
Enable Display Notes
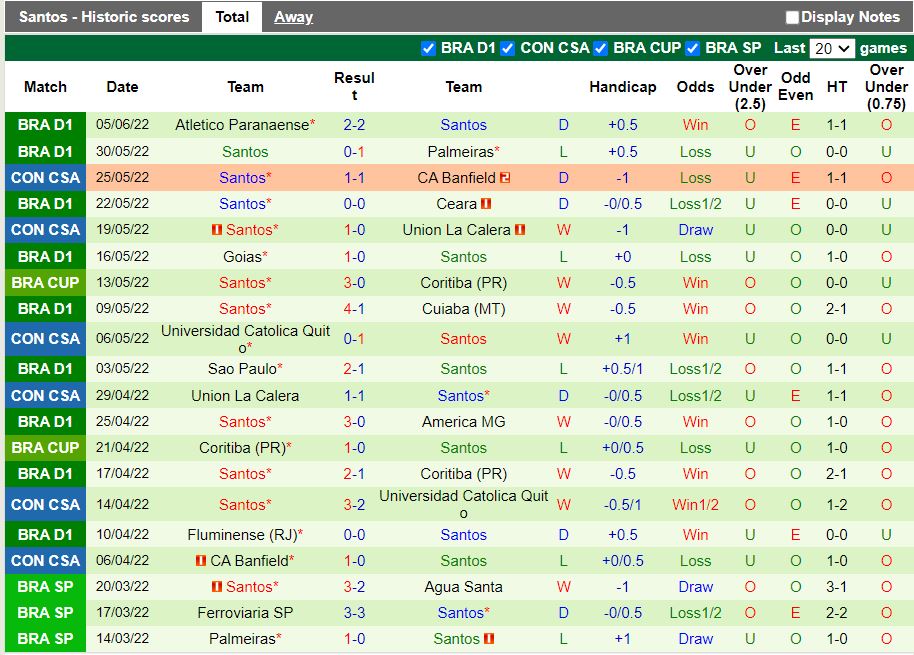[792, 17]
